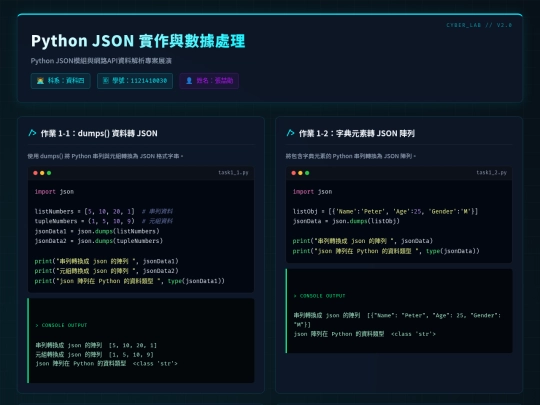Click the description starting 使用 dumps() 將 Python
540x405 pixels.
coord(105,156)
